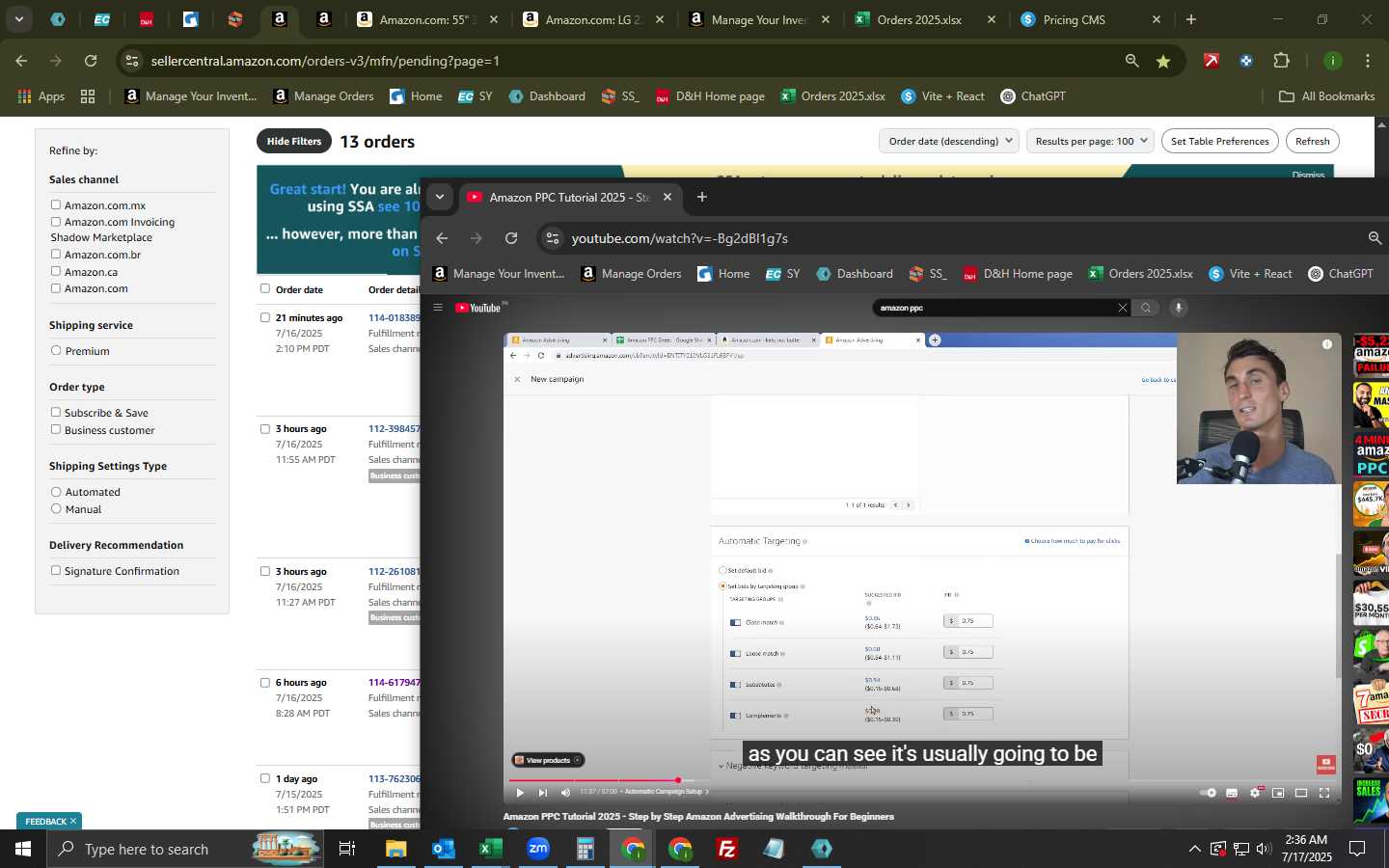This screenshot has width=1389, height=868.
Task: Skip to next YouTube video
Action: point(542,793)
